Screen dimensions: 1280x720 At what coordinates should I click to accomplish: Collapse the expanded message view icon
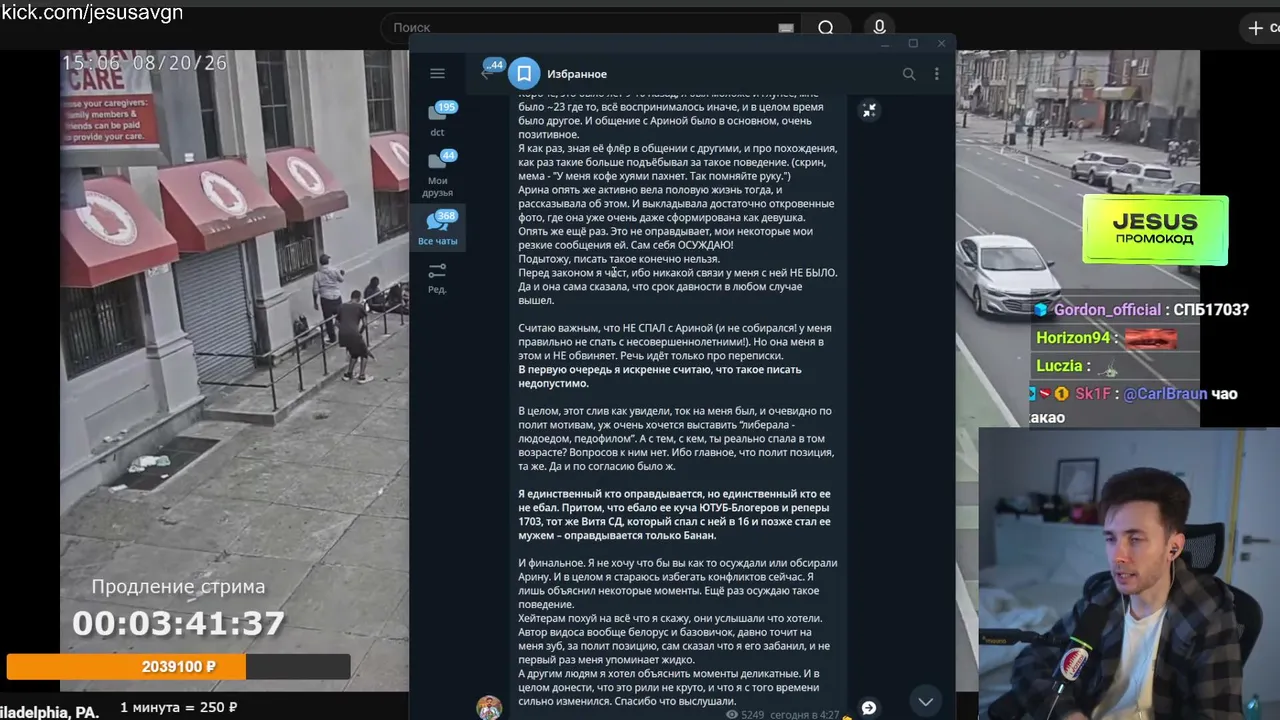pyautogui.click(x=869, y=111)
